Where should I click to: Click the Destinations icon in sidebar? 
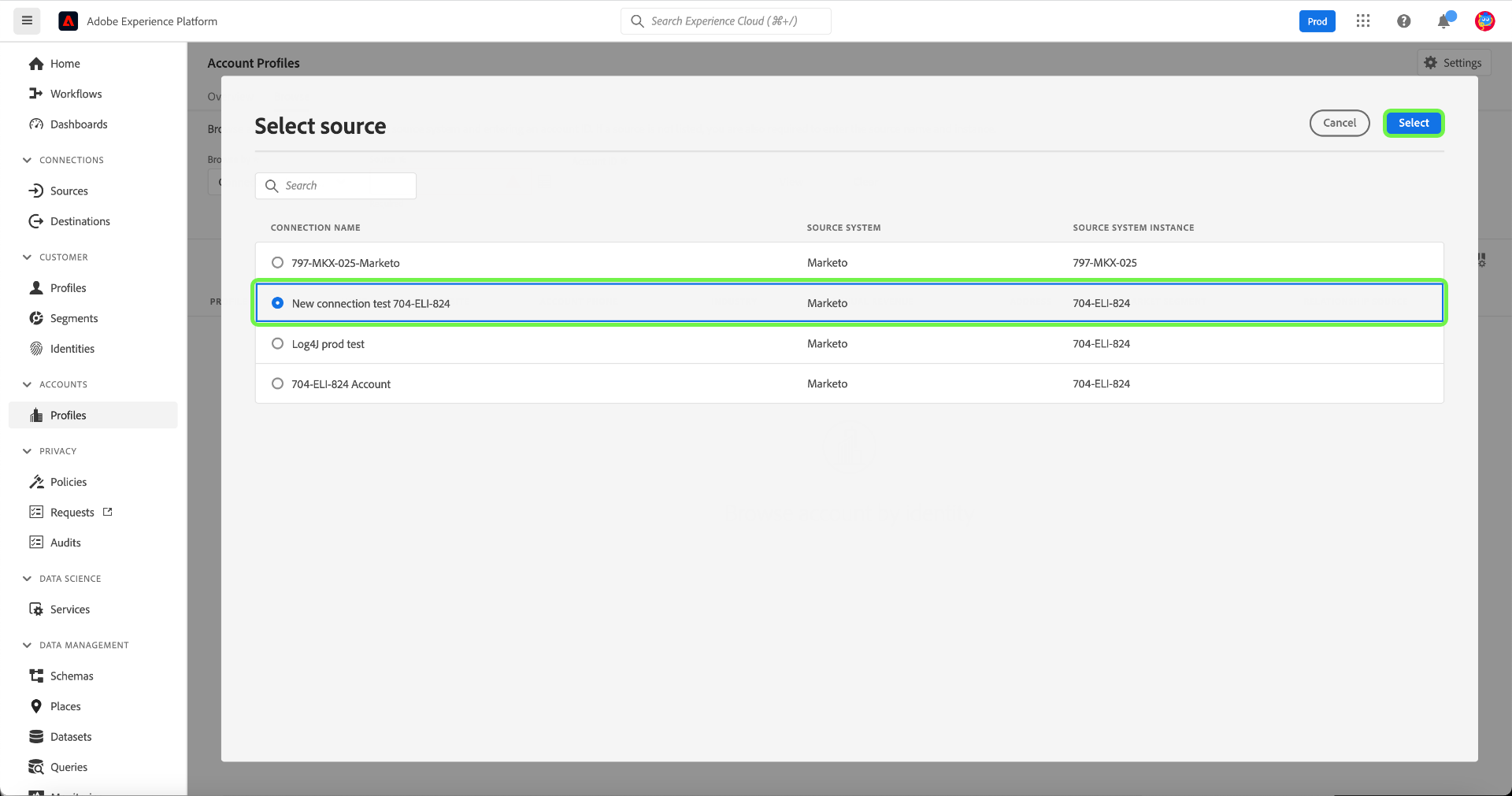(x=36, y=221)
